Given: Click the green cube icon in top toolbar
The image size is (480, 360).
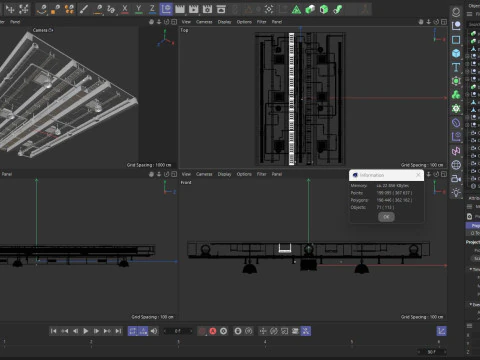Looking at the screenshot, I should pyautogui.click(x=324, y=9).
